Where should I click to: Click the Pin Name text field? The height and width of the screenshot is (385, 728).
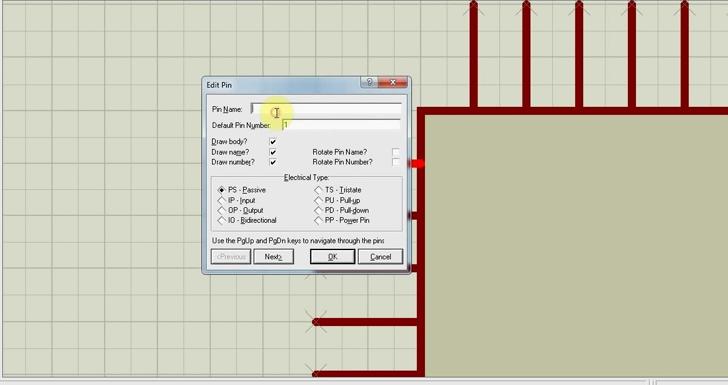(326, 109)
